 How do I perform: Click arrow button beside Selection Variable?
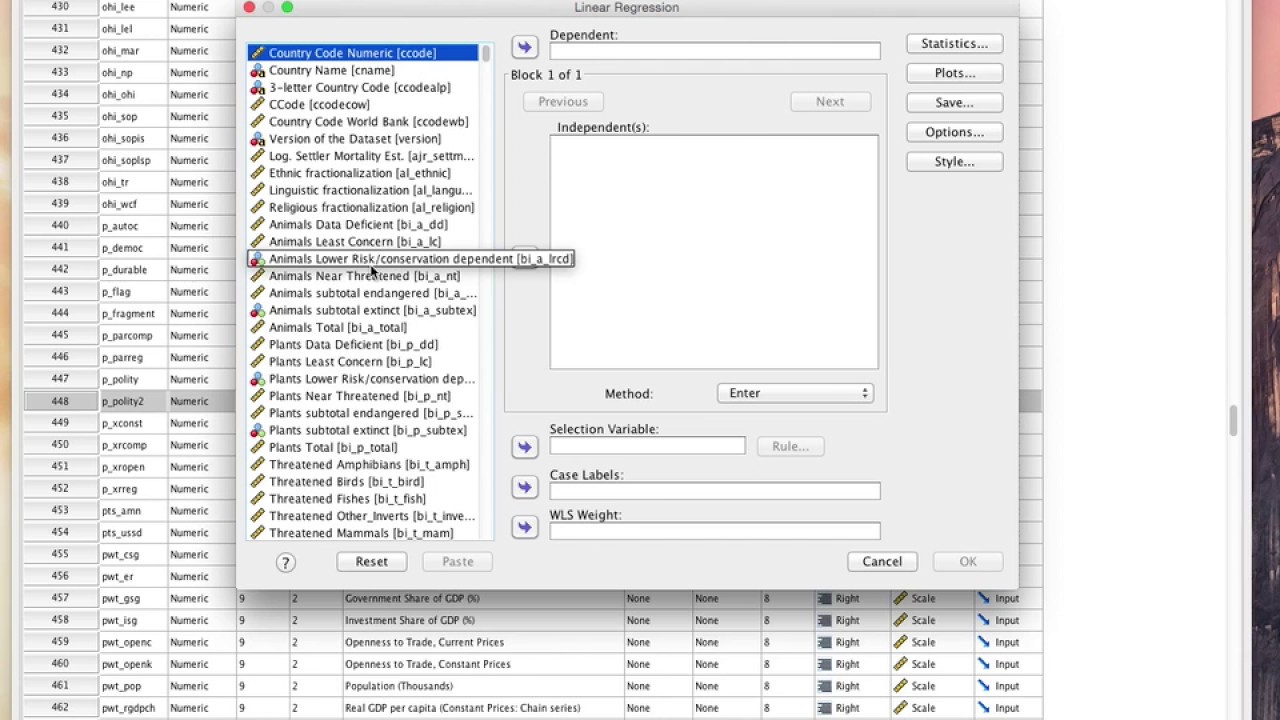(524, 447)
